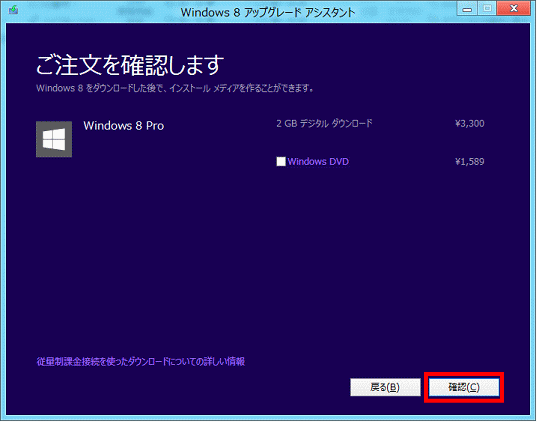Open the Windows DVD link

(318, 161)
